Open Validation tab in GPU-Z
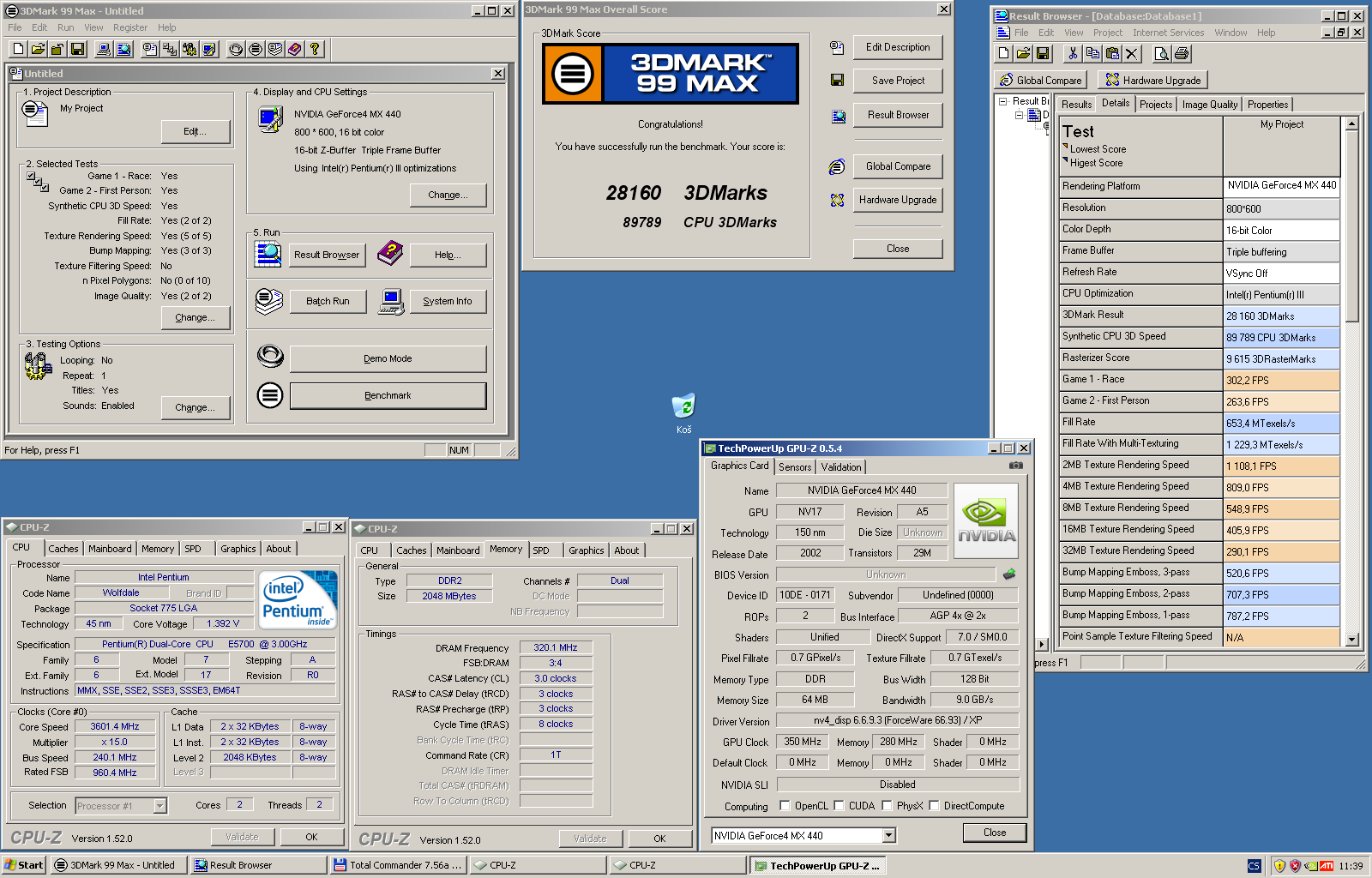1372x878 pixels. coord(840,467)
